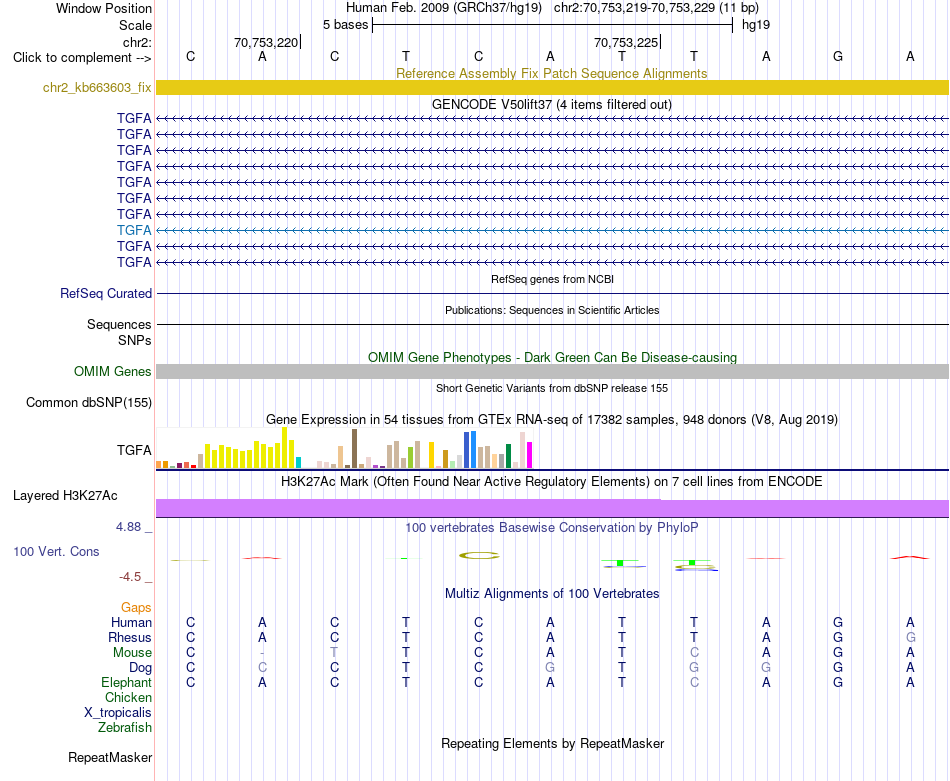Click the chr2: ruler label
Screen dimensions: 950x781
[137, 42]
